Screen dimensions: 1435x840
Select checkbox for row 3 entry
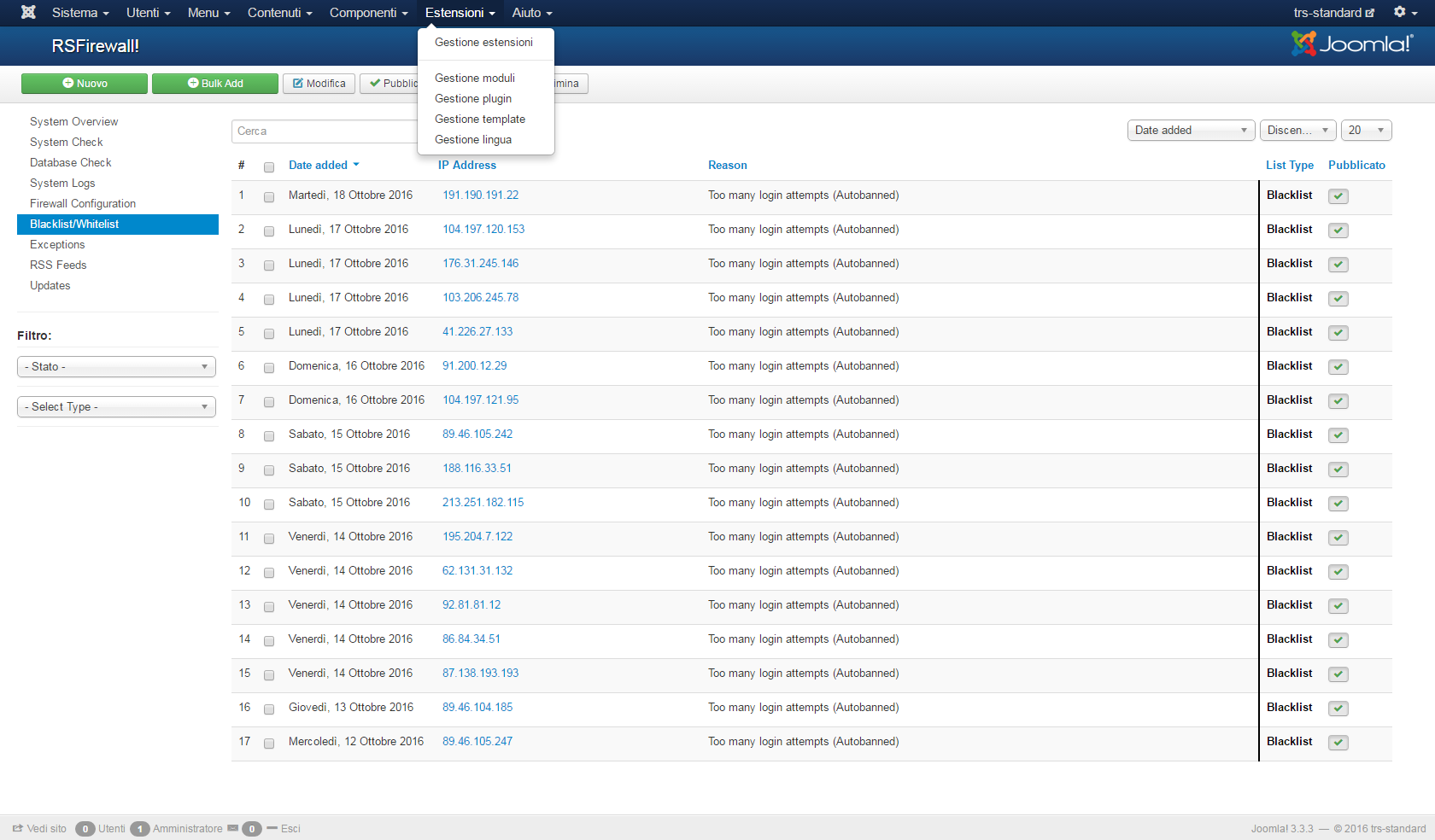tap(269, 265)
